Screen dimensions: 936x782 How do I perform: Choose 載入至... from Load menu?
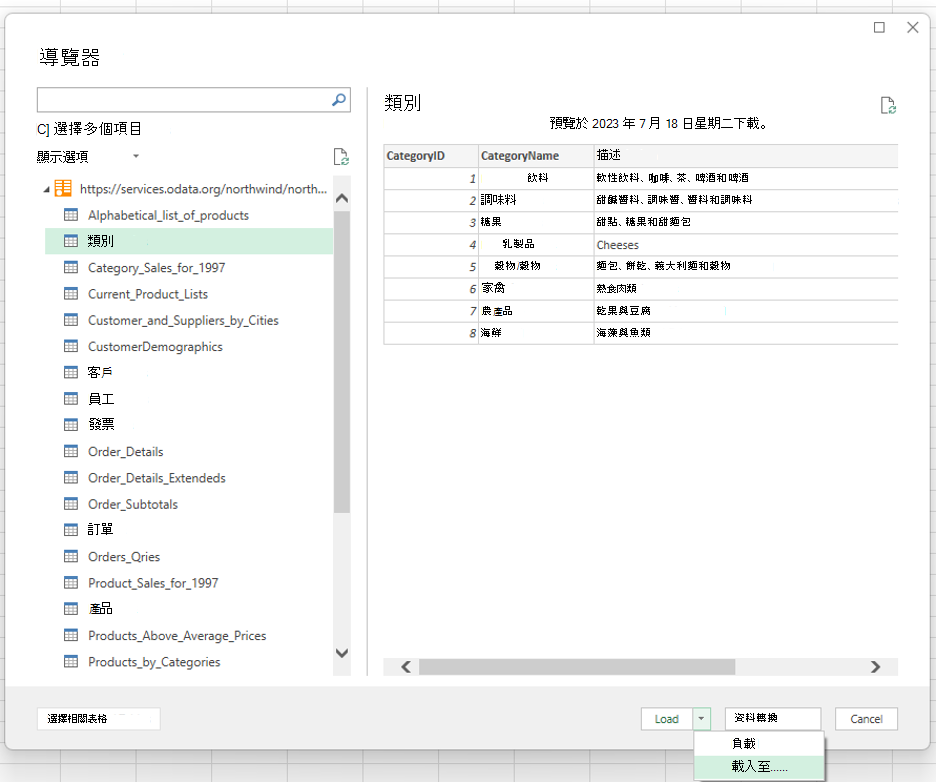click(x=759, y=766)
